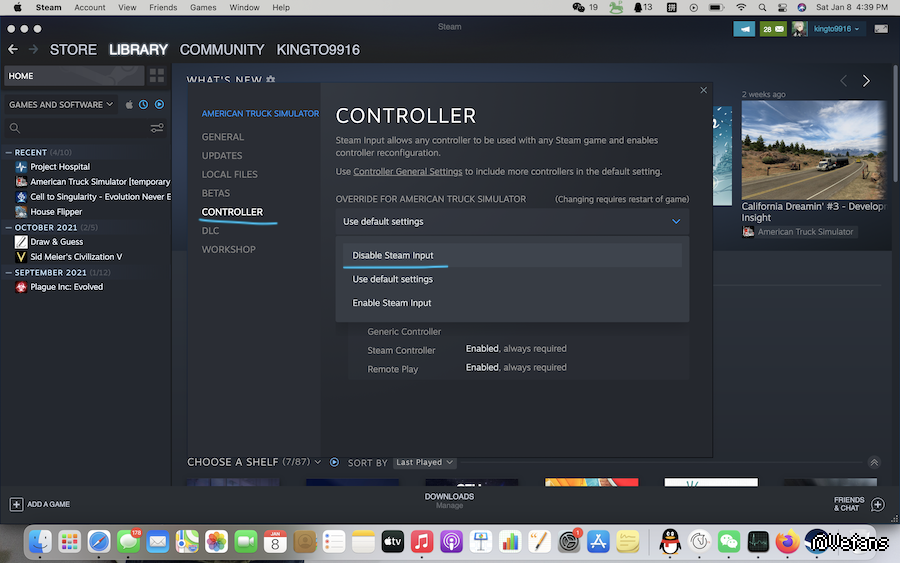Open Apple TV app in dock
This screenshot has height=563, width=900.
pyautogui.click(x=393, y=541)
